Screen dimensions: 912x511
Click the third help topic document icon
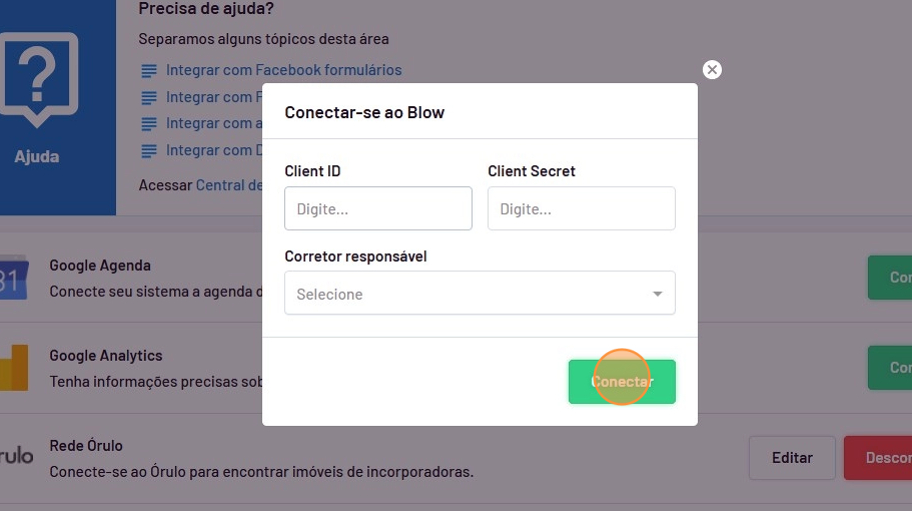click(149, 124)
